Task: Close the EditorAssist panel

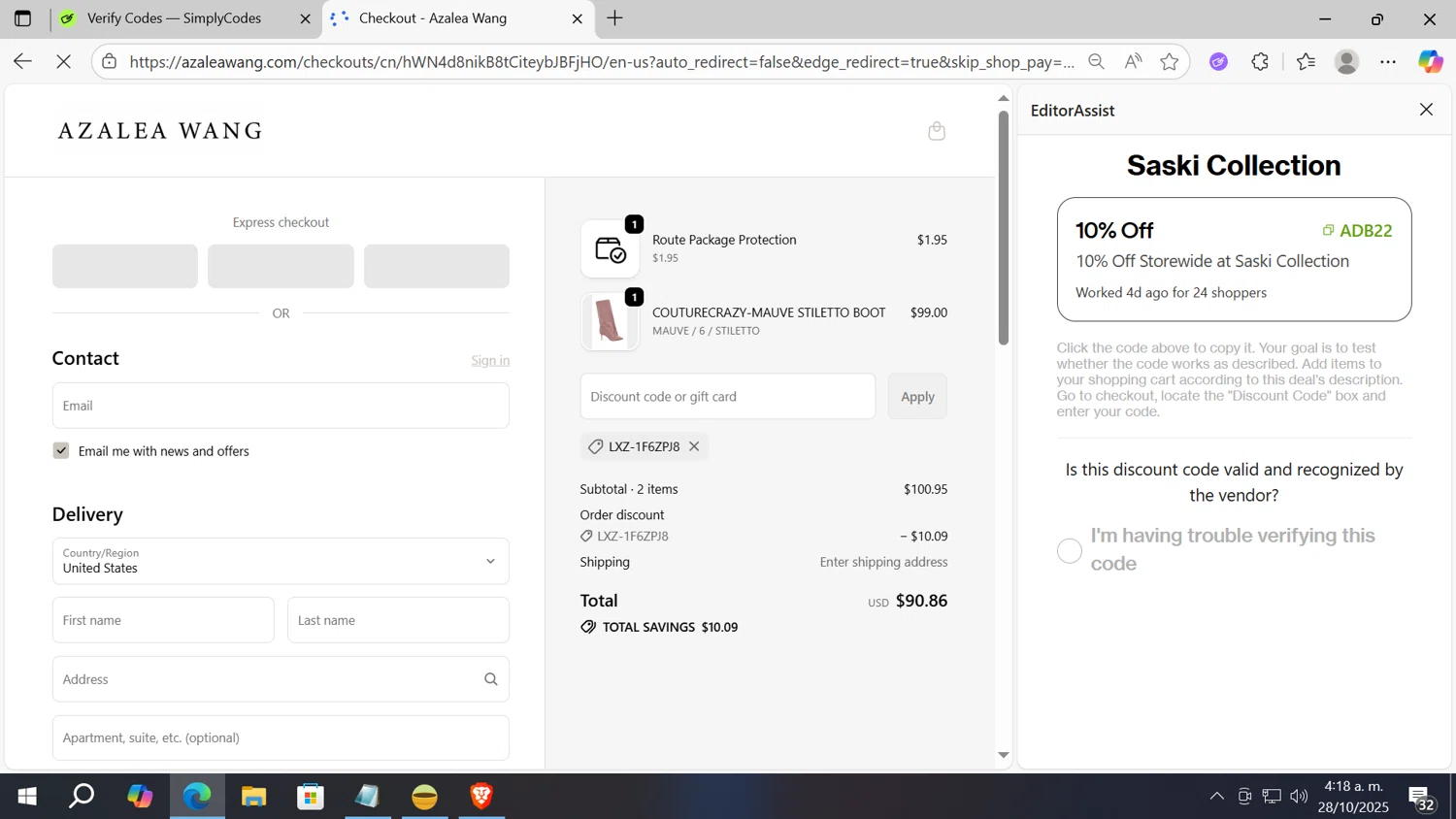Action: (1426, 110)
